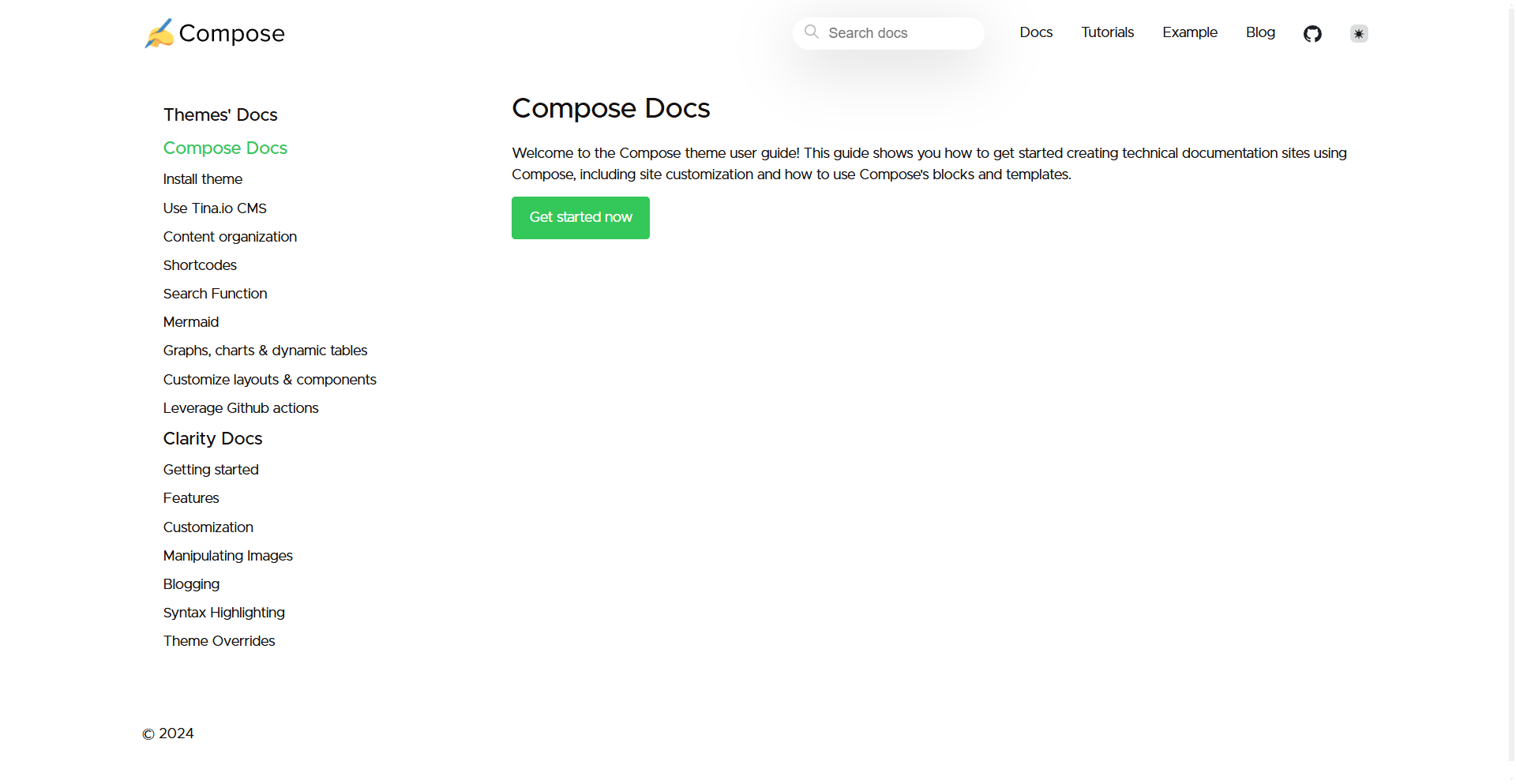Open the Syntax Highlighting page
This screenshot has width=1516, height=784.
(224, 613)
